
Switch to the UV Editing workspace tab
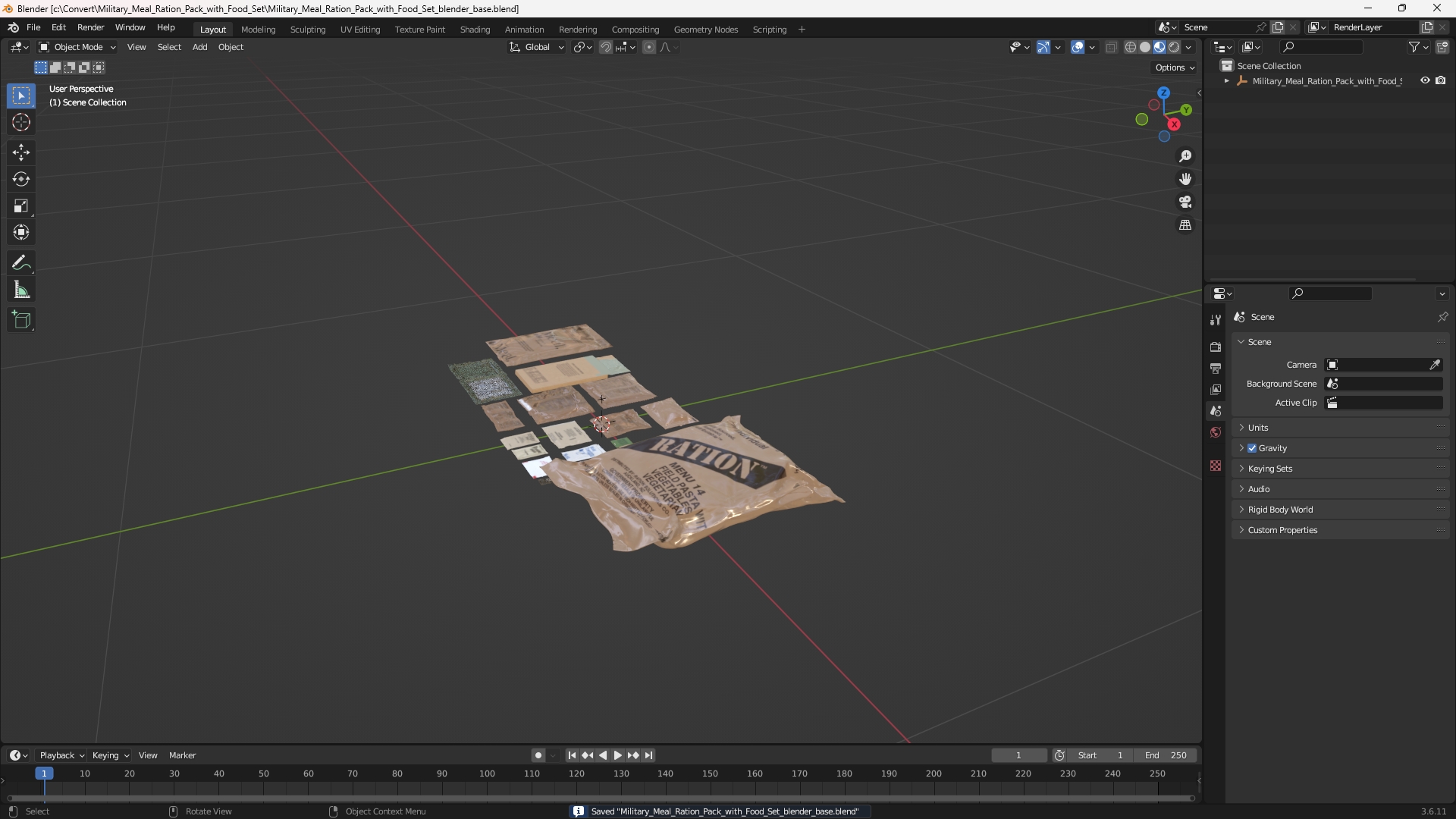(x=360, y=30)
